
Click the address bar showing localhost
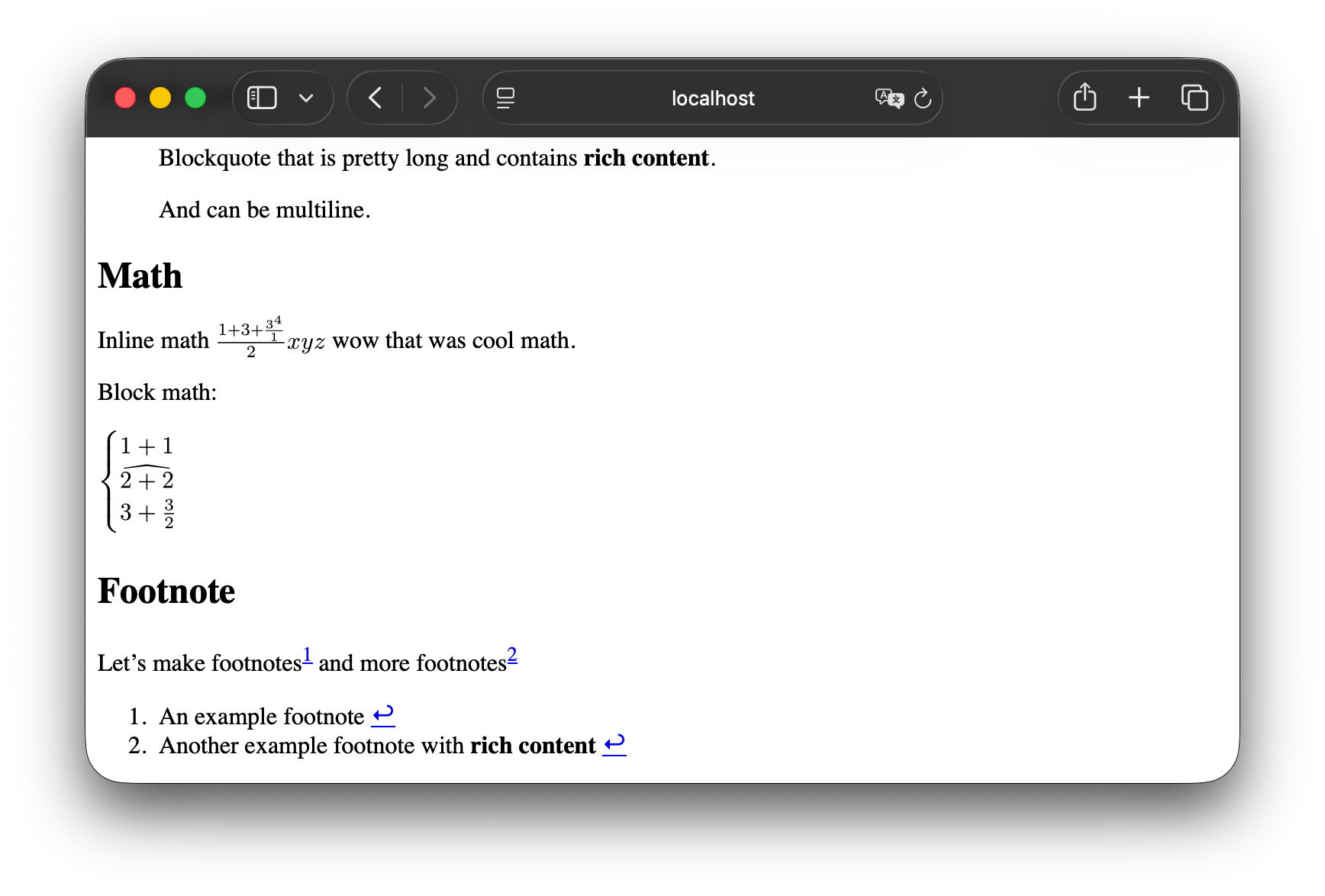click(712, 98)
